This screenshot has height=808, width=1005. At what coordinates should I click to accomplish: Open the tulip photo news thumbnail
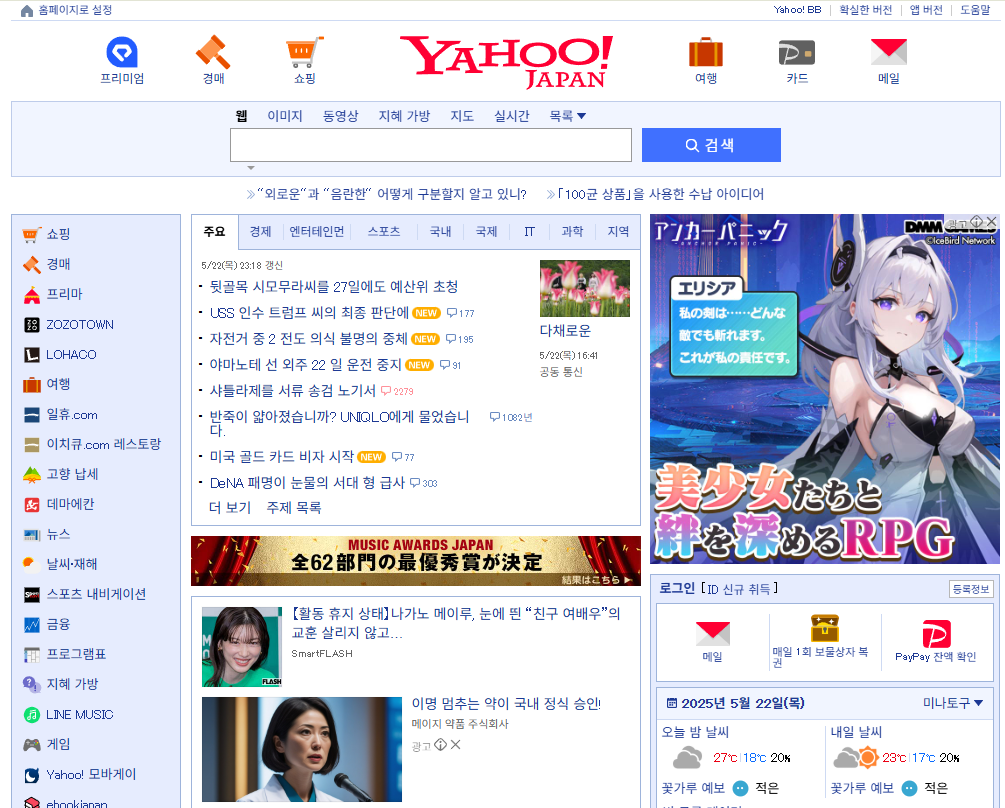click(x=585, y=288)
